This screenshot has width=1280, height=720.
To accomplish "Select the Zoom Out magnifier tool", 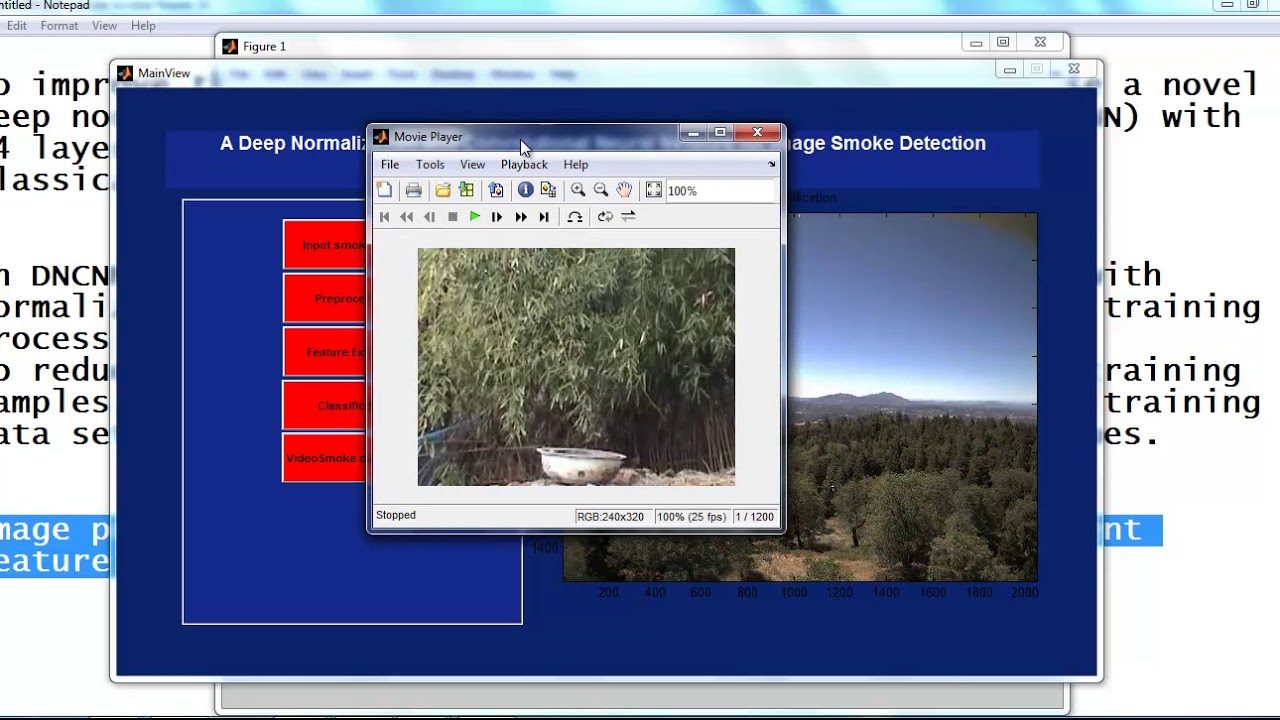I will [x=601, y=190].
